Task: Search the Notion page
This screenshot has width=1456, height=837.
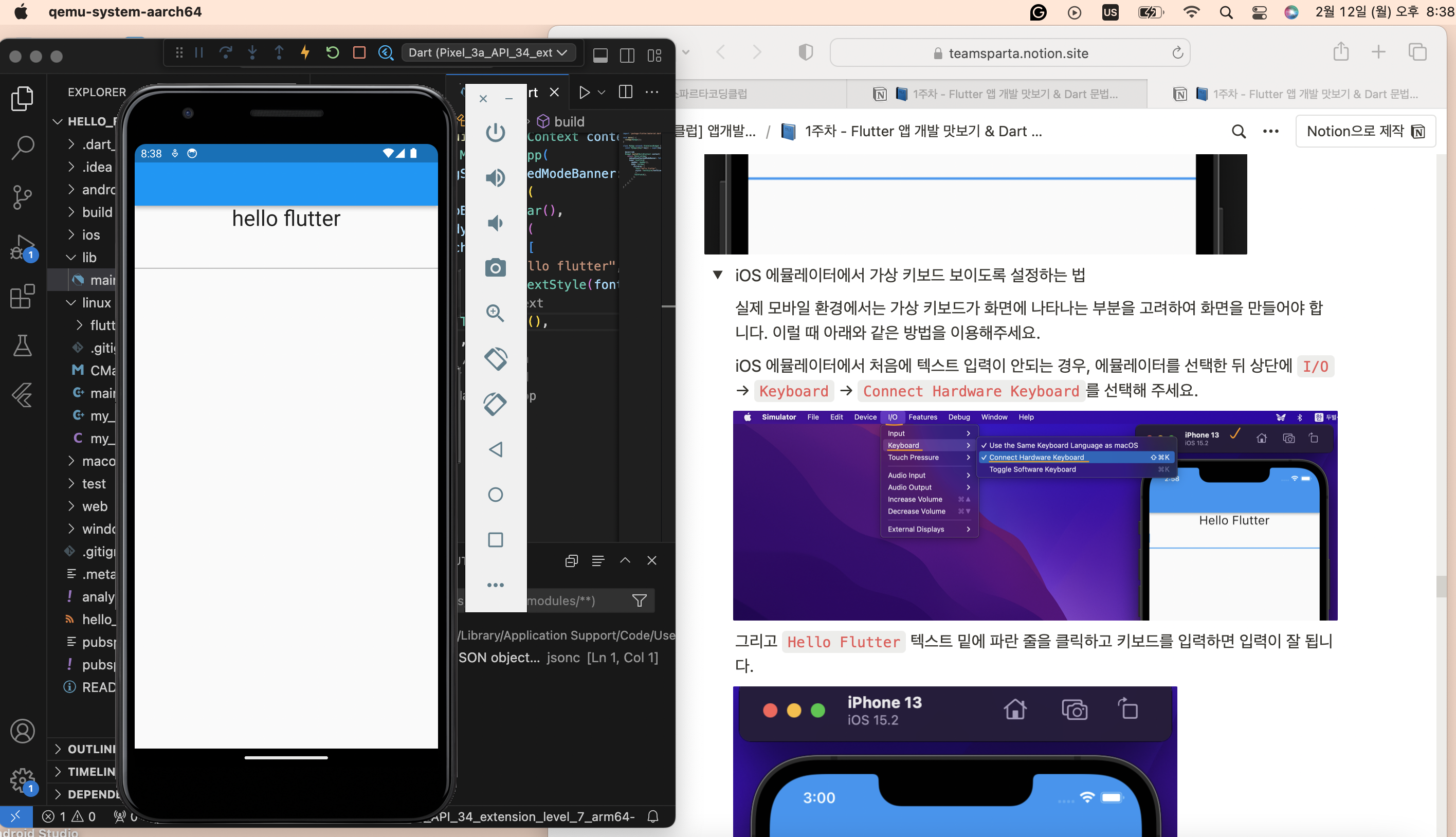Action: [1238, 132]
